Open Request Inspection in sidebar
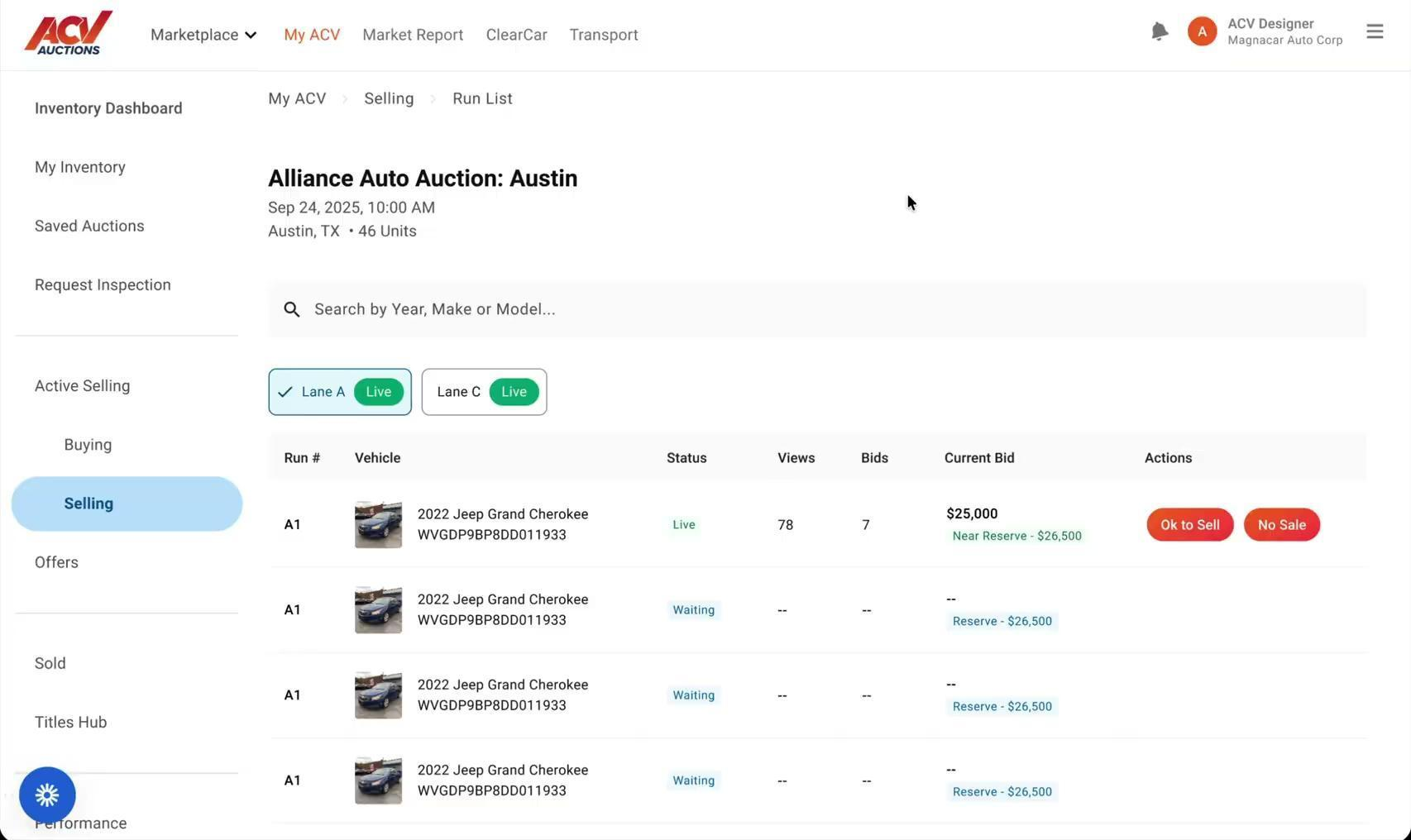Image resolution: width=1411 pixels, height=840 pixels. pos(103,284)
